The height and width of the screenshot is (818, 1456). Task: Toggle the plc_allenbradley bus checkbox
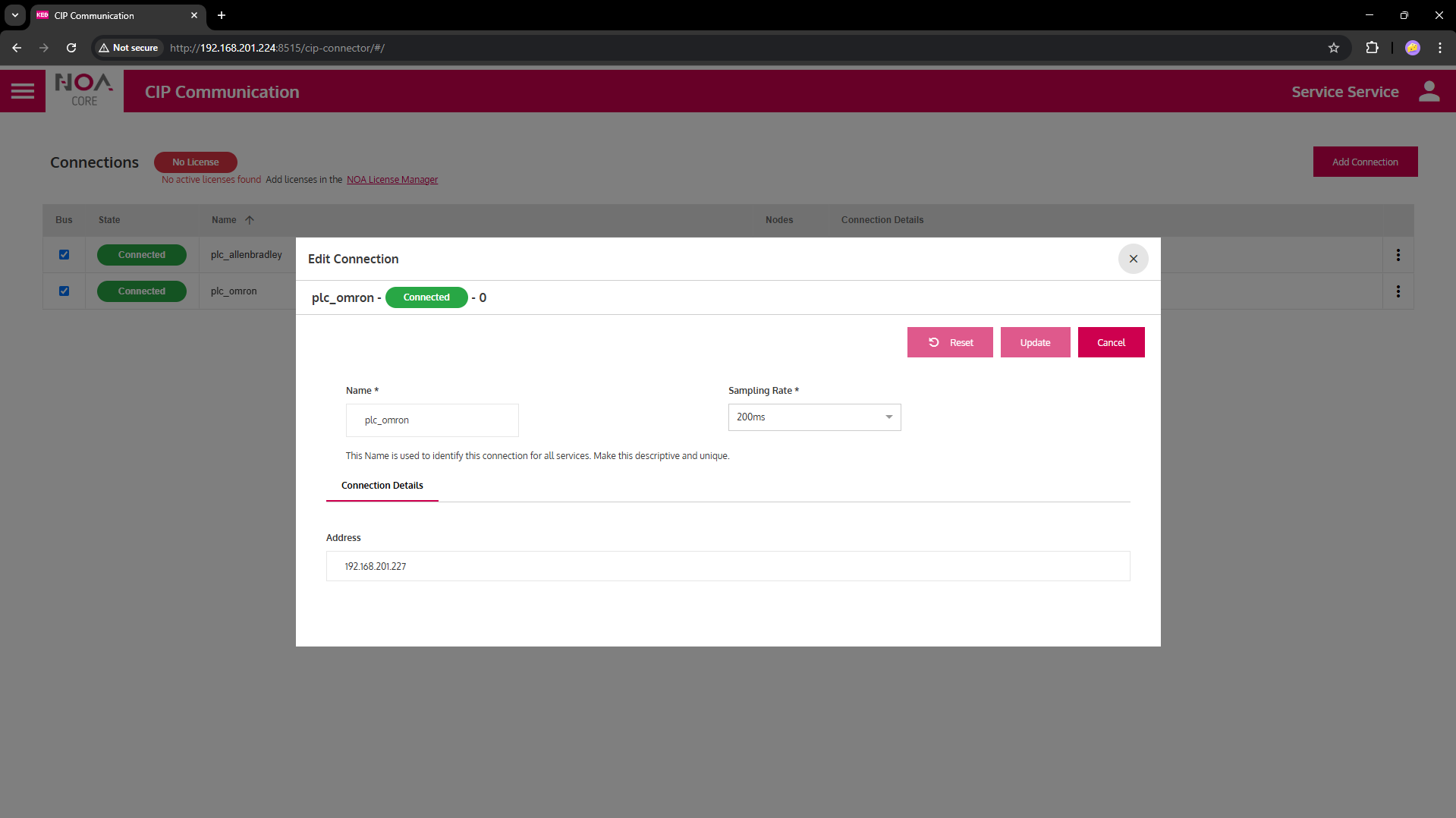(x=64, y=255)
